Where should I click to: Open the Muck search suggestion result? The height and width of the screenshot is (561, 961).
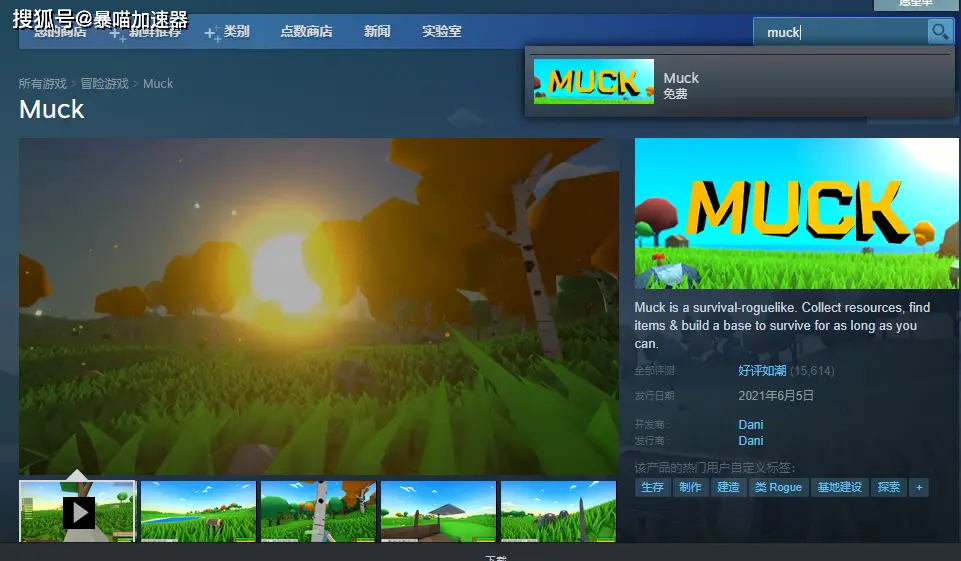pyautogui.click(x=740, y=82)
